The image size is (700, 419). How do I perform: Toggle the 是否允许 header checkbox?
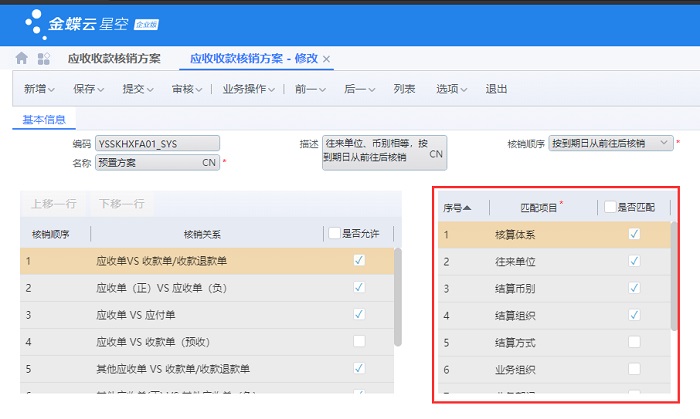point(334,233)
